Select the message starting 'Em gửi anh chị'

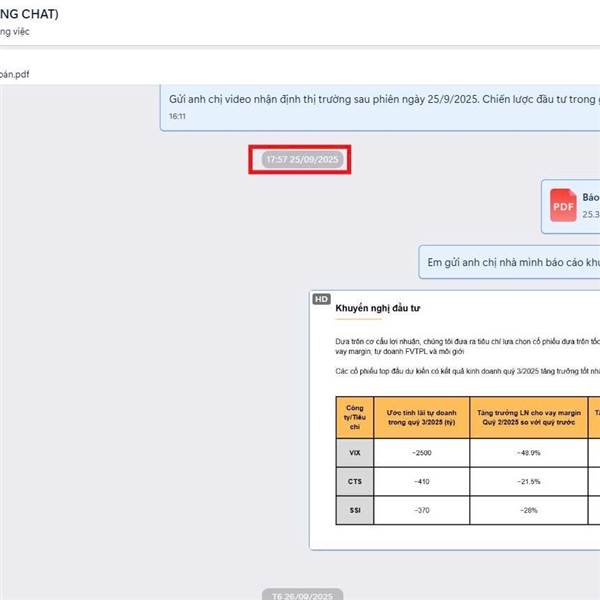[x=512, y=262]
